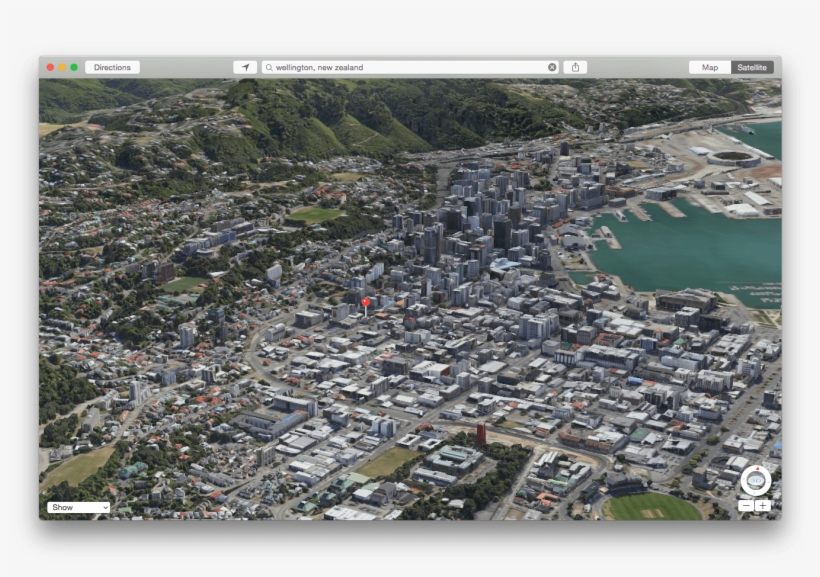Viewport: 820px width, 577px height.
Task: Click the minus icon to zoom out
Action: (x=747, y=506)
